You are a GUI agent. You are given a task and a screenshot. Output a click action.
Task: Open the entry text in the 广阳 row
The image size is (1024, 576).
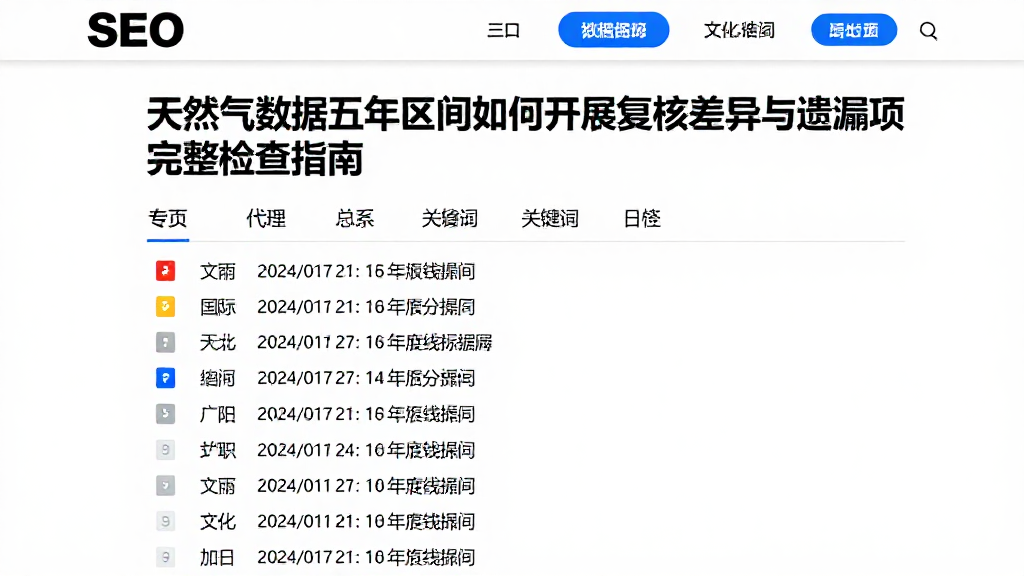[x=366, y=414]
